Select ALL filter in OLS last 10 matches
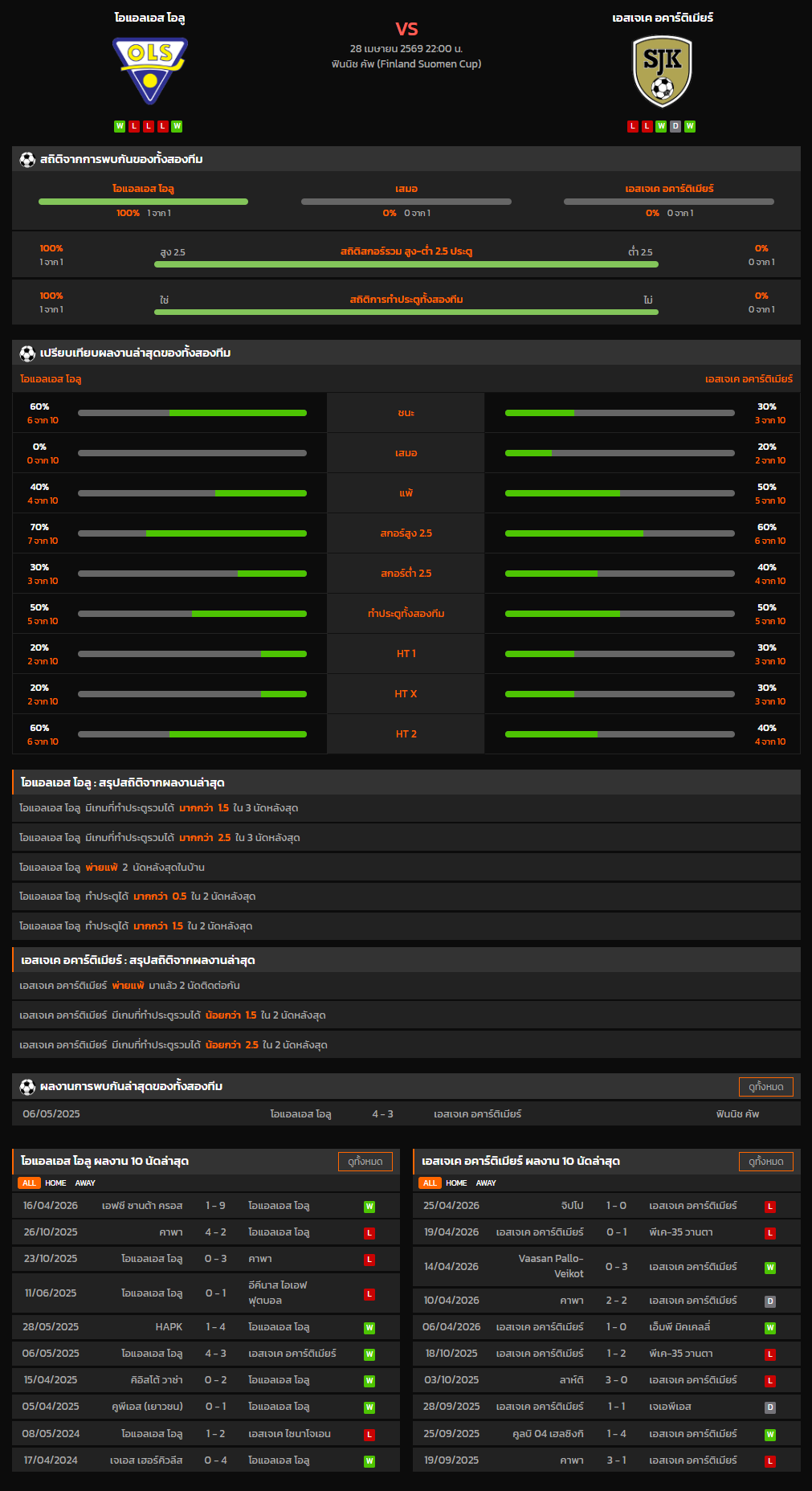Viewport: 812px width, 1491px height. click(29, 1183)
